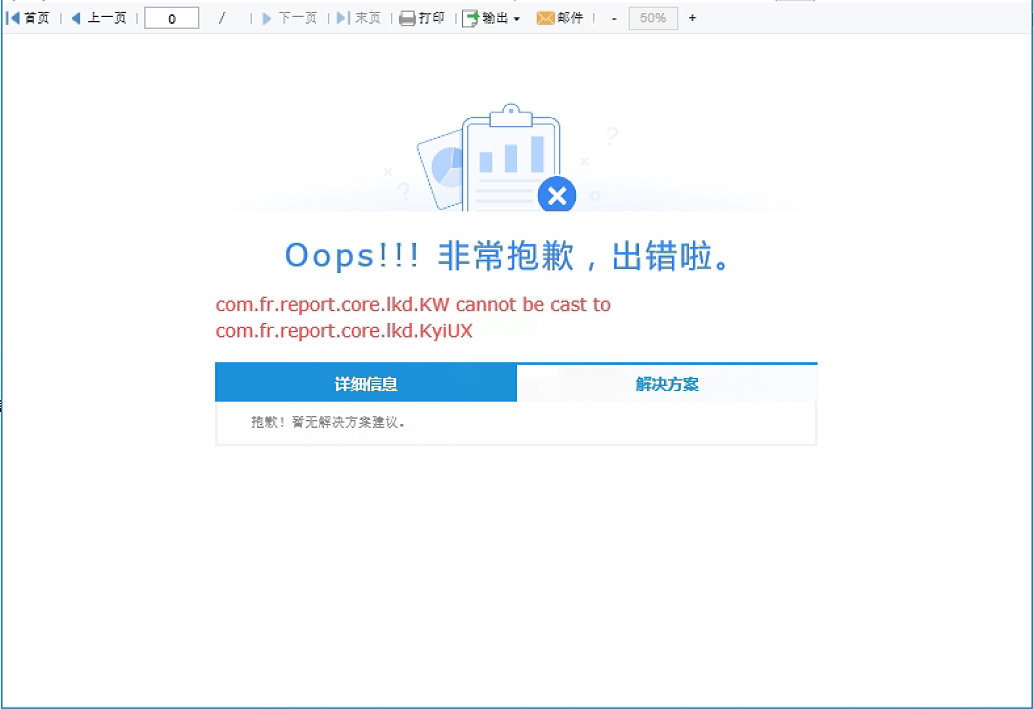Click the 抱歉!暂无解决方案建议 text
Image resolution: width=1033 pixels, height=709 pixels.
pyautogui.click(x=327, y=422)
